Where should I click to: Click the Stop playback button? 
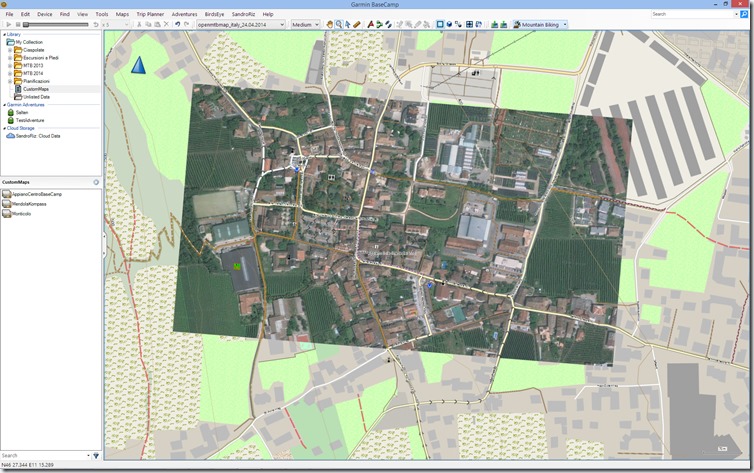point(18,25)
